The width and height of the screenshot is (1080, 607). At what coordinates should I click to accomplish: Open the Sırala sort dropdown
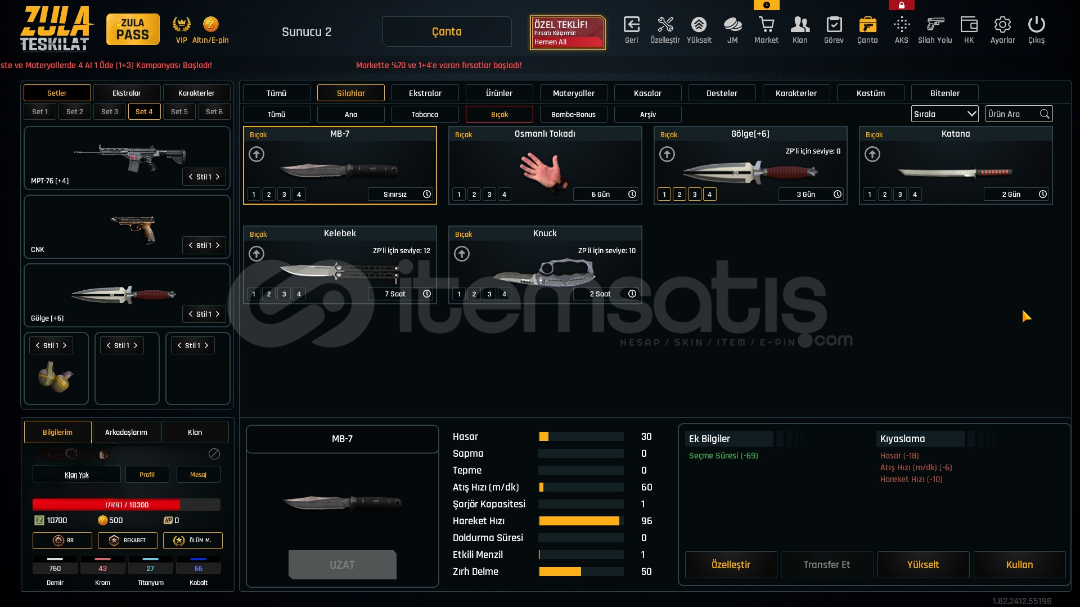point(944,114)
